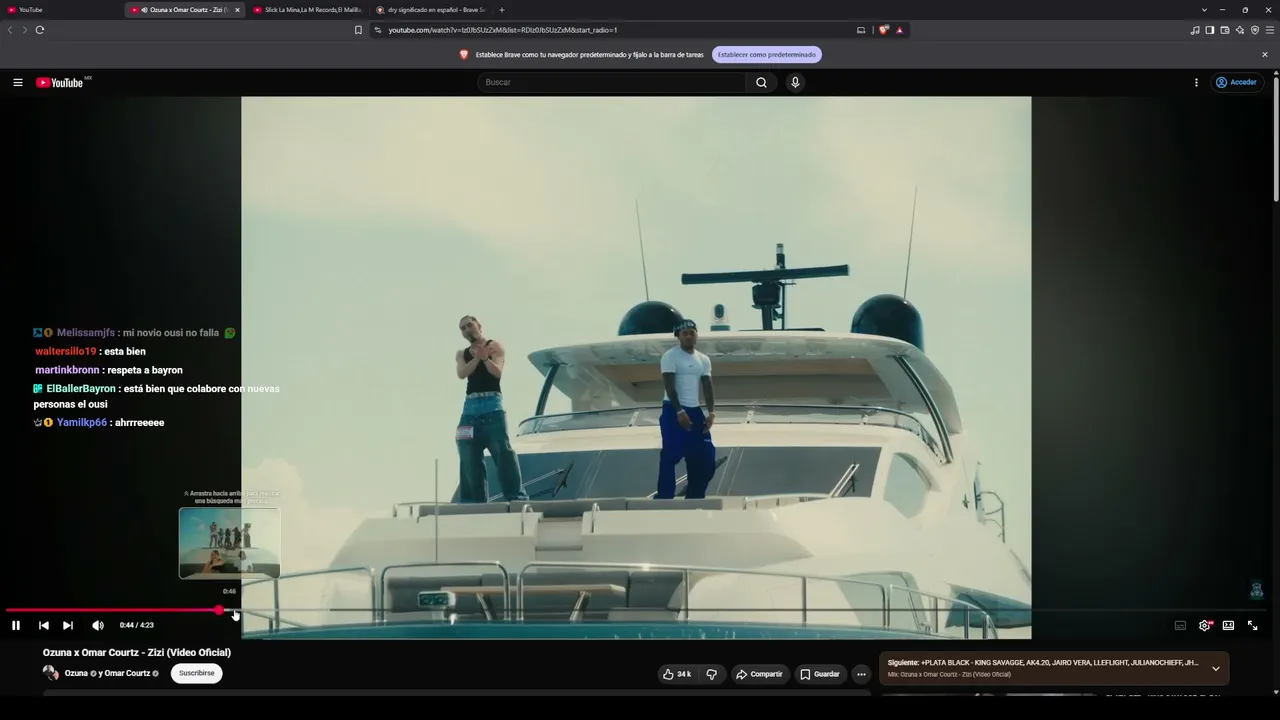Submit search with the magnifier icon
Viewport: 1280px width, 720px height.
point(761,82)
